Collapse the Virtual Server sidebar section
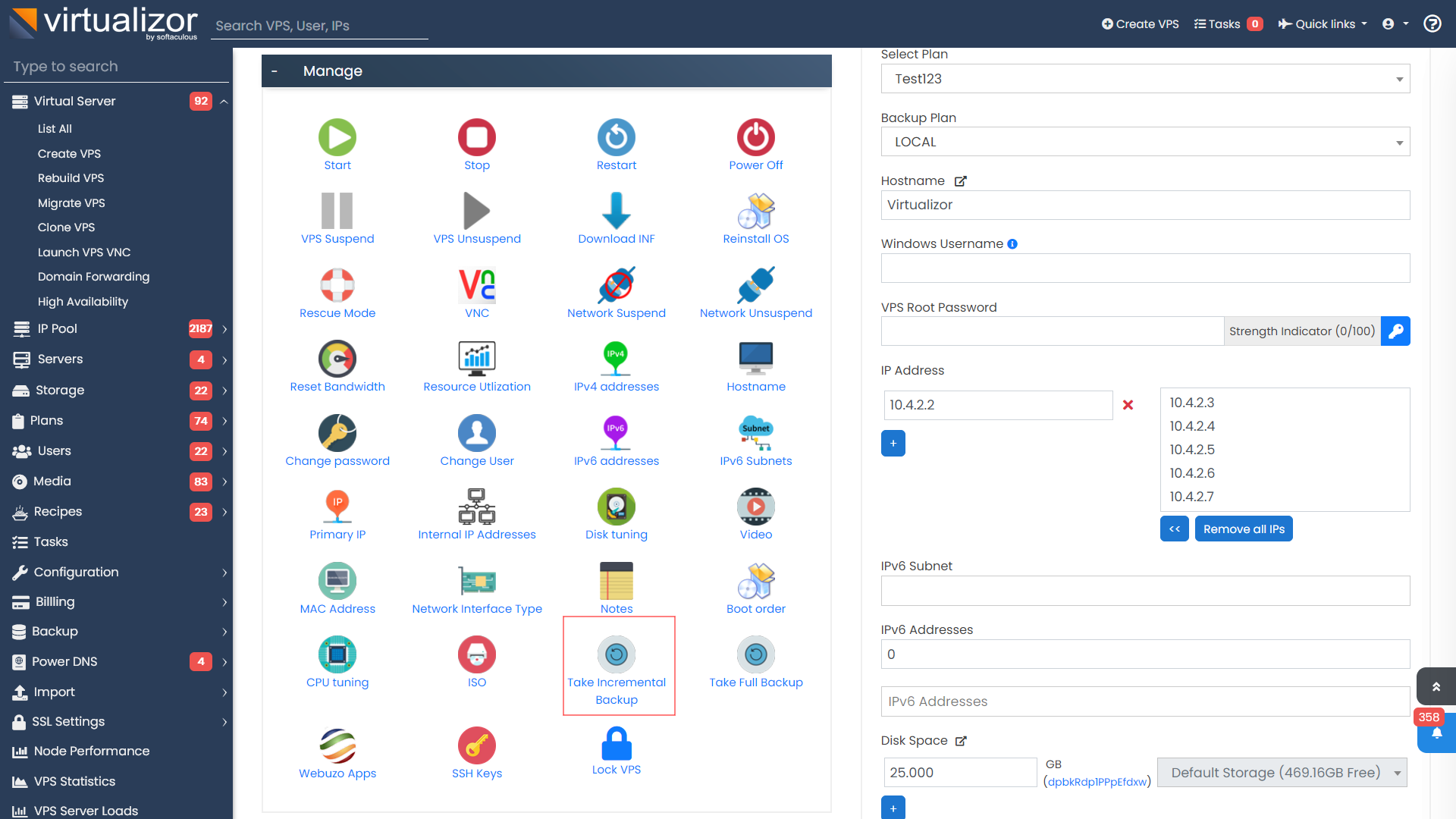The height and width of the screenshot is (819, 1456). [x=224, y=102]
